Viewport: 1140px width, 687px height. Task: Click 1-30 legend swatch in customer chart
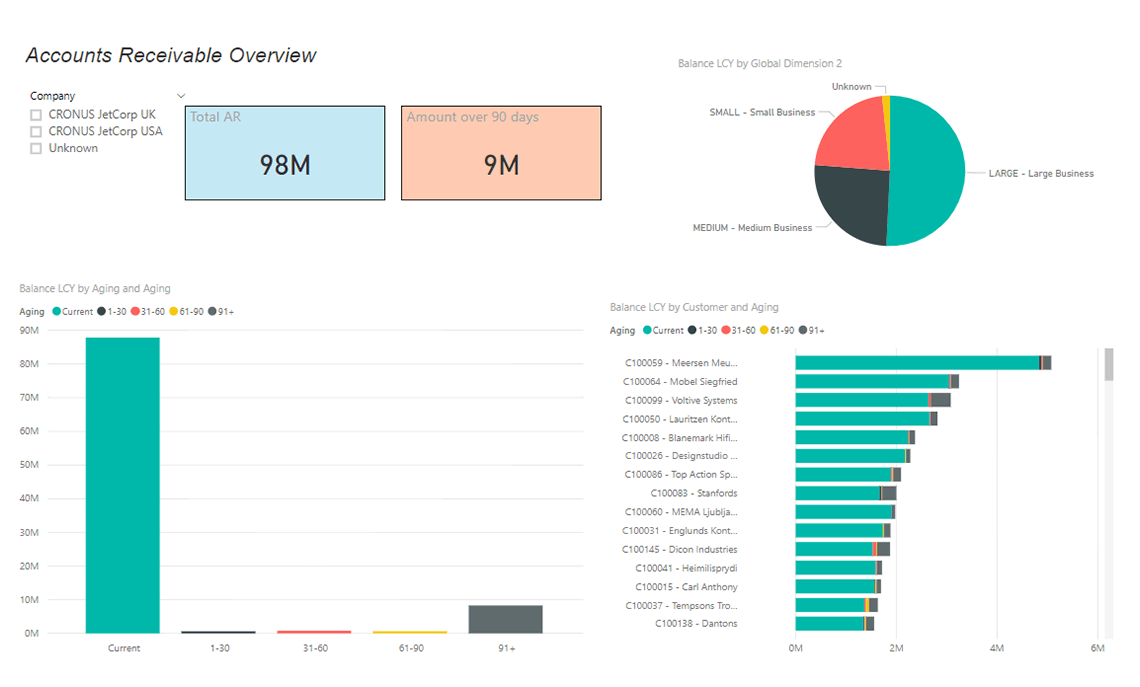(692, 330)
